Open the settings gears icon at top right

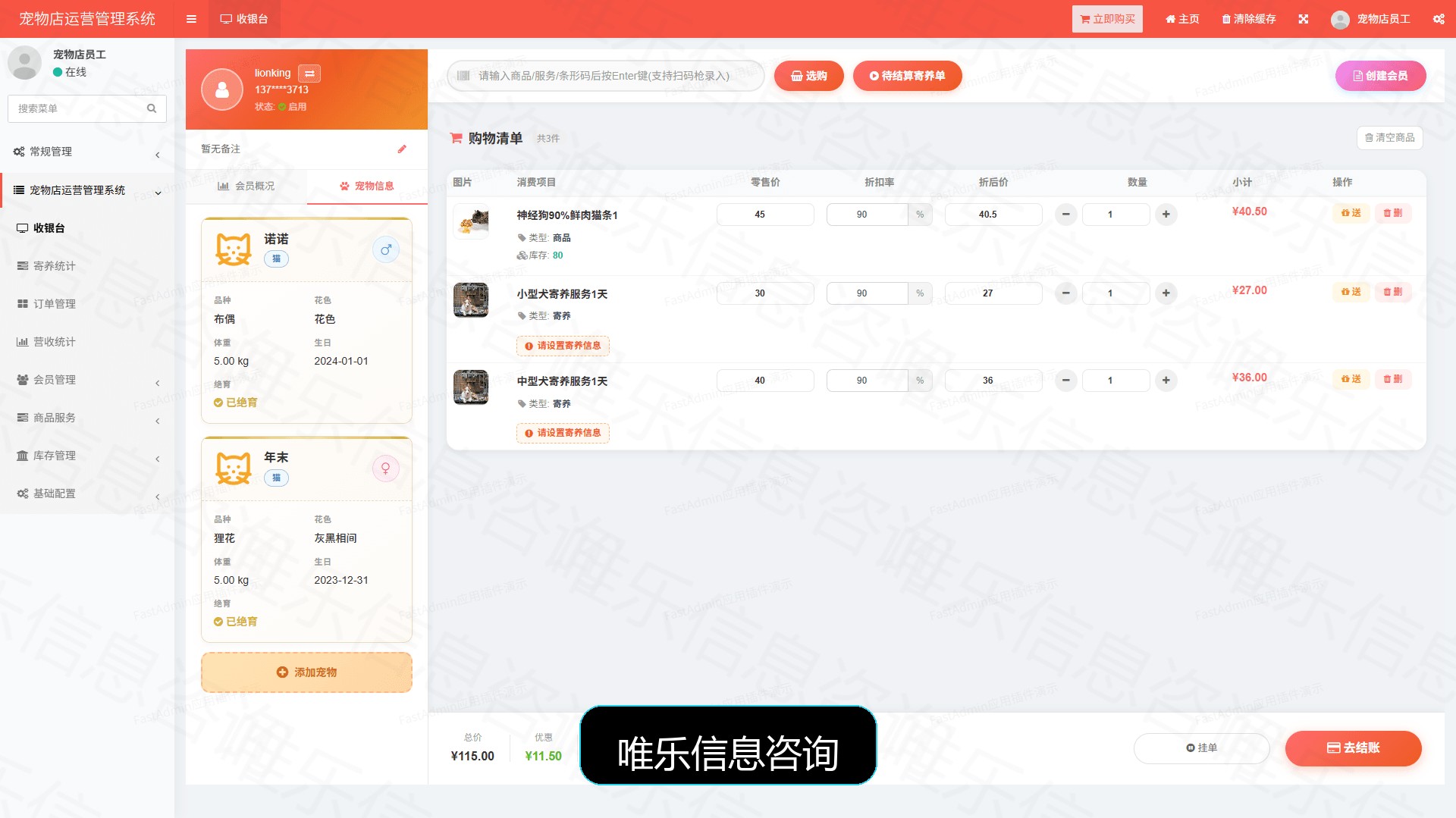[x=1439, y=19]
